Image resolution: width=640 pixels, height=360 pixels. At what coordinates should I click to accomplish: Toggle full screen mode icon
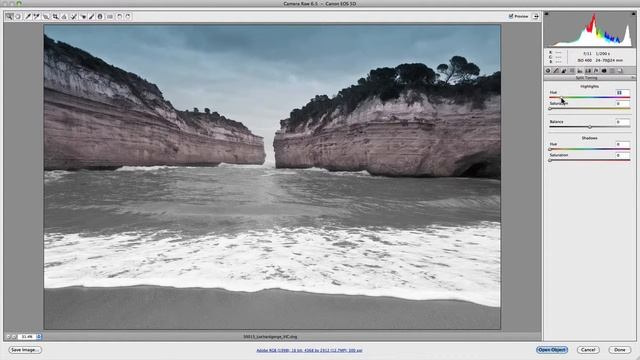click(x=536, y=16)
